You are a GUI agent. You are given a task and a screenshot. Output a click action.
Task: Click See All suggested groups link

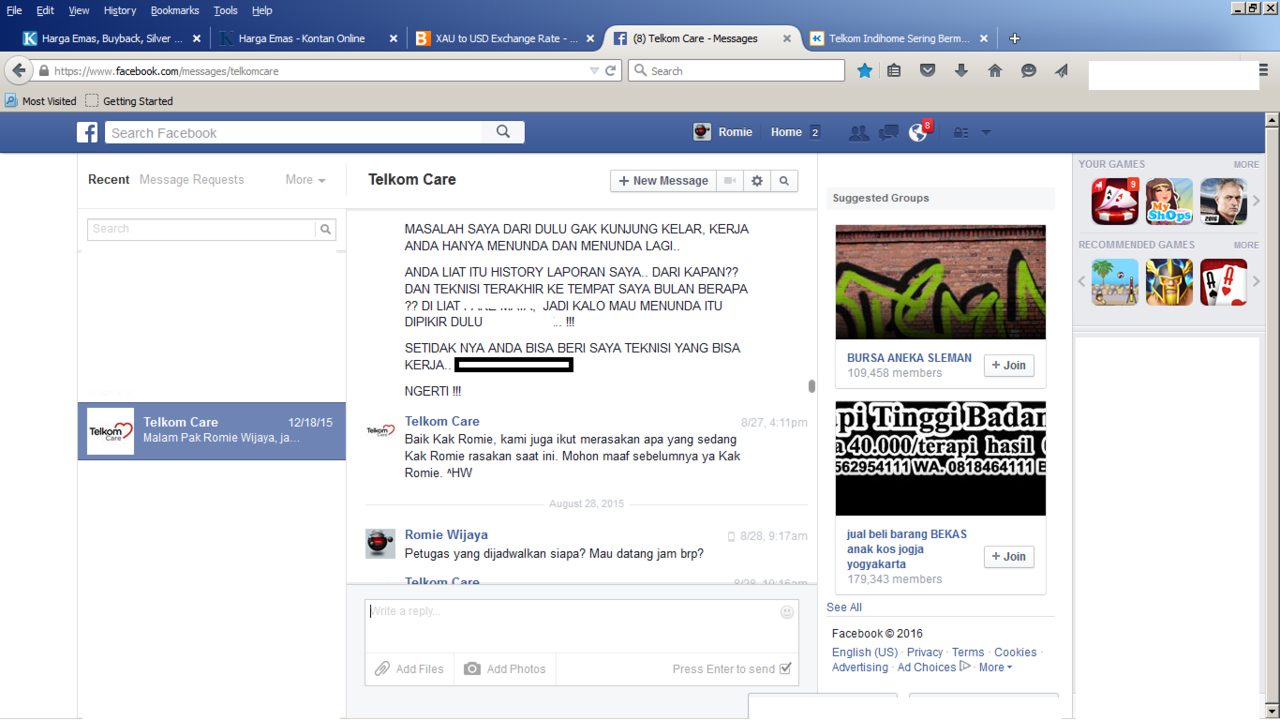pos(844,607)
